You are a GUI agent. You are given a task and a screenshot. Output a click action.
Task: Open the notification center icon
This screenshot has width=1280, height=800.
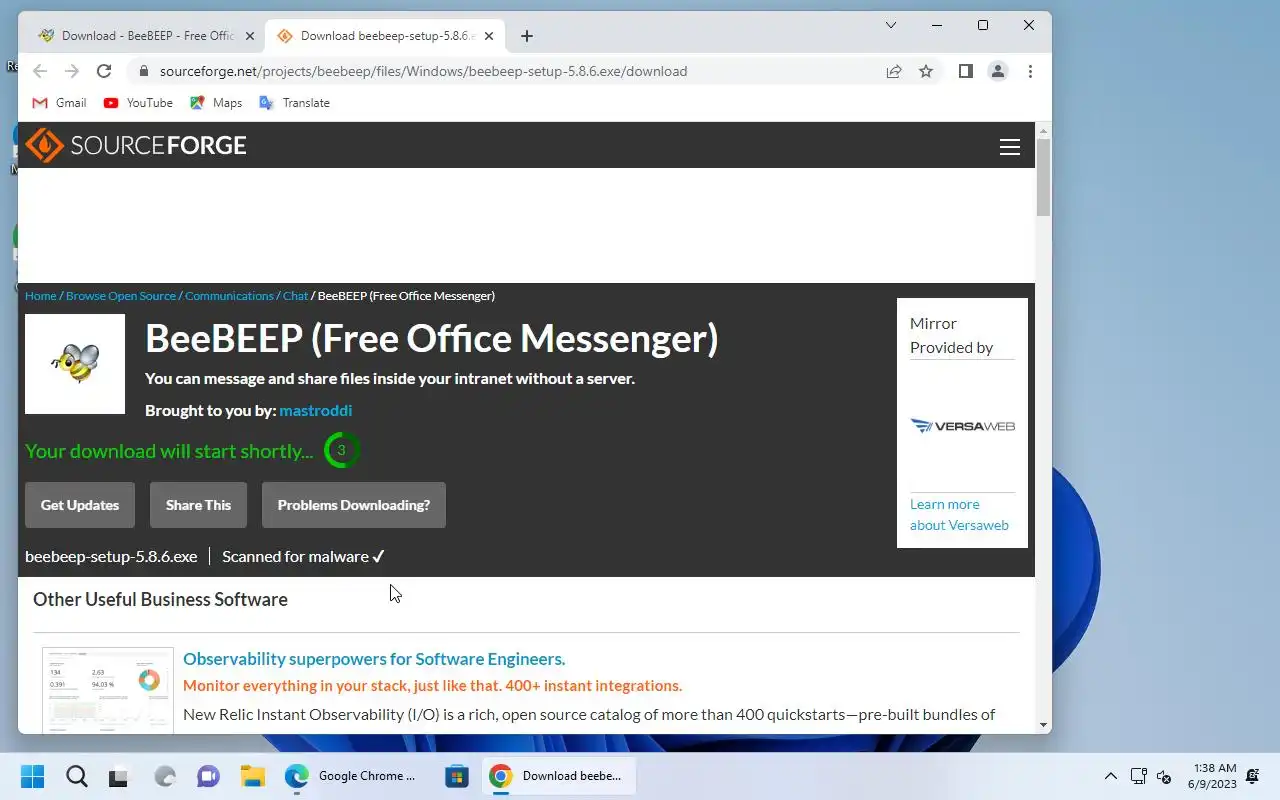click(1252, 776)
